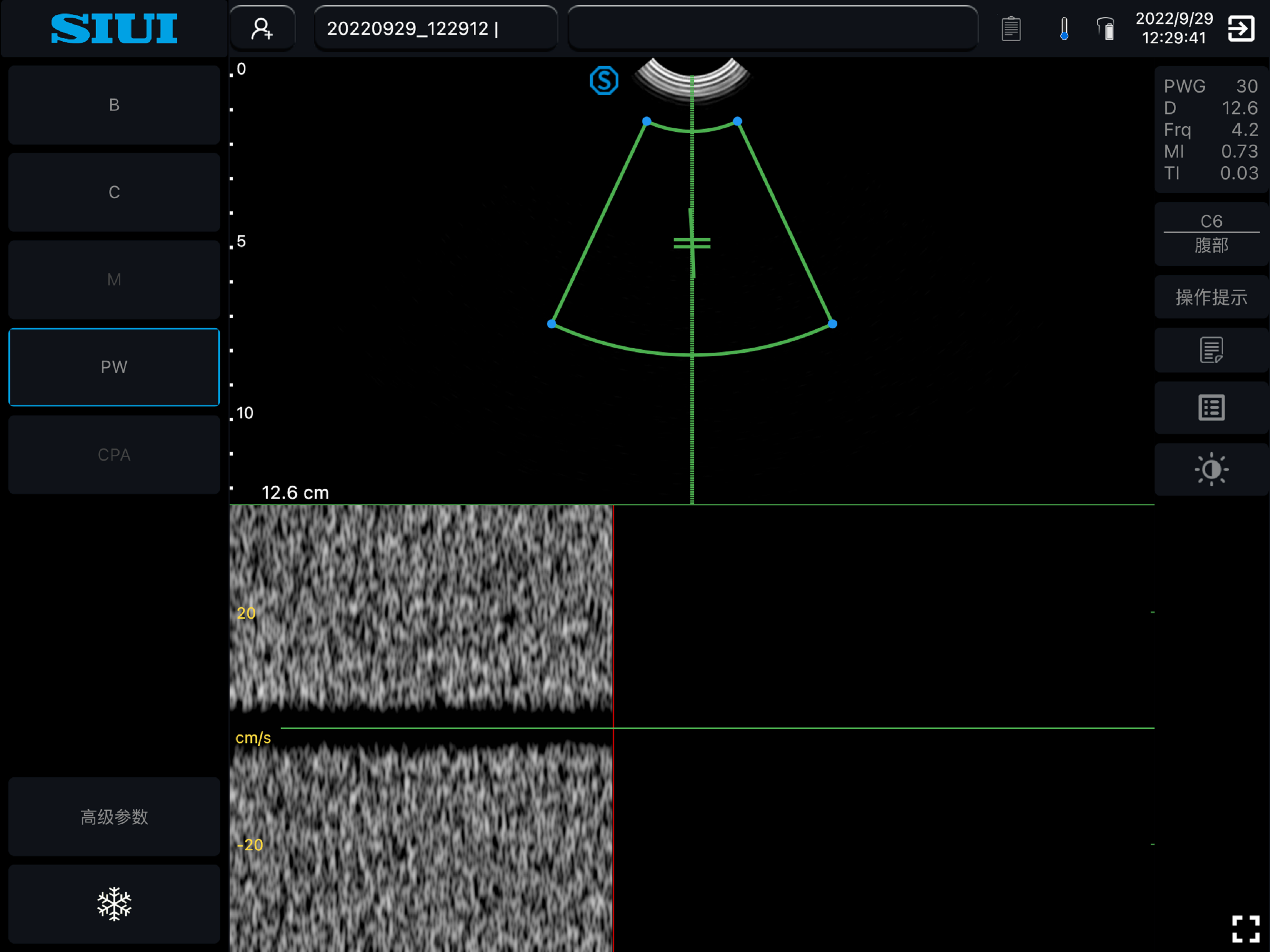Click the bottom-right blue ROI corner handle

(x=833, y=324)
